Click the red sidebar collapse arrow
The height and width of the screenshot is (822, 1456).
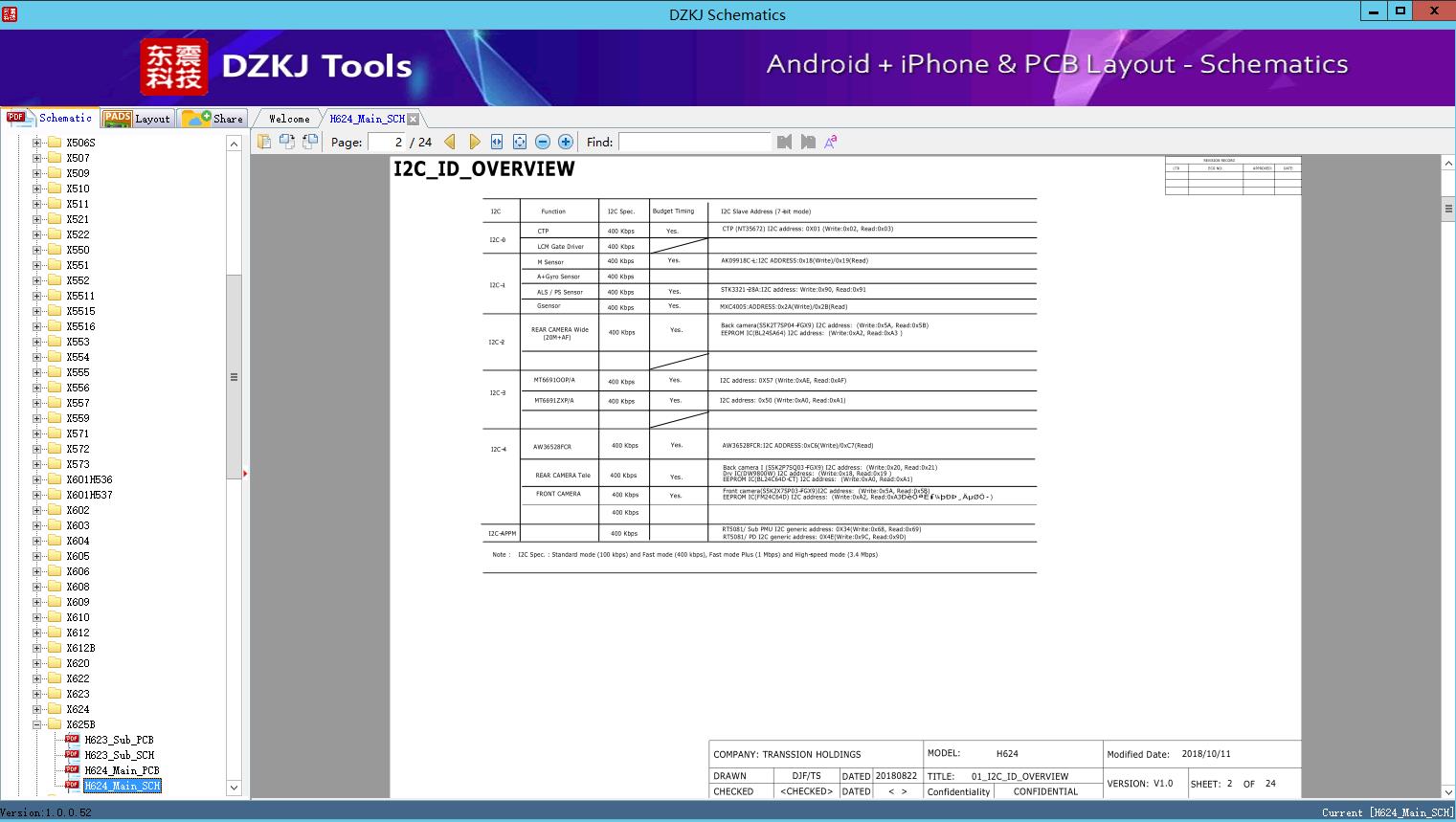pyautogui.click(x=246, y=473)
